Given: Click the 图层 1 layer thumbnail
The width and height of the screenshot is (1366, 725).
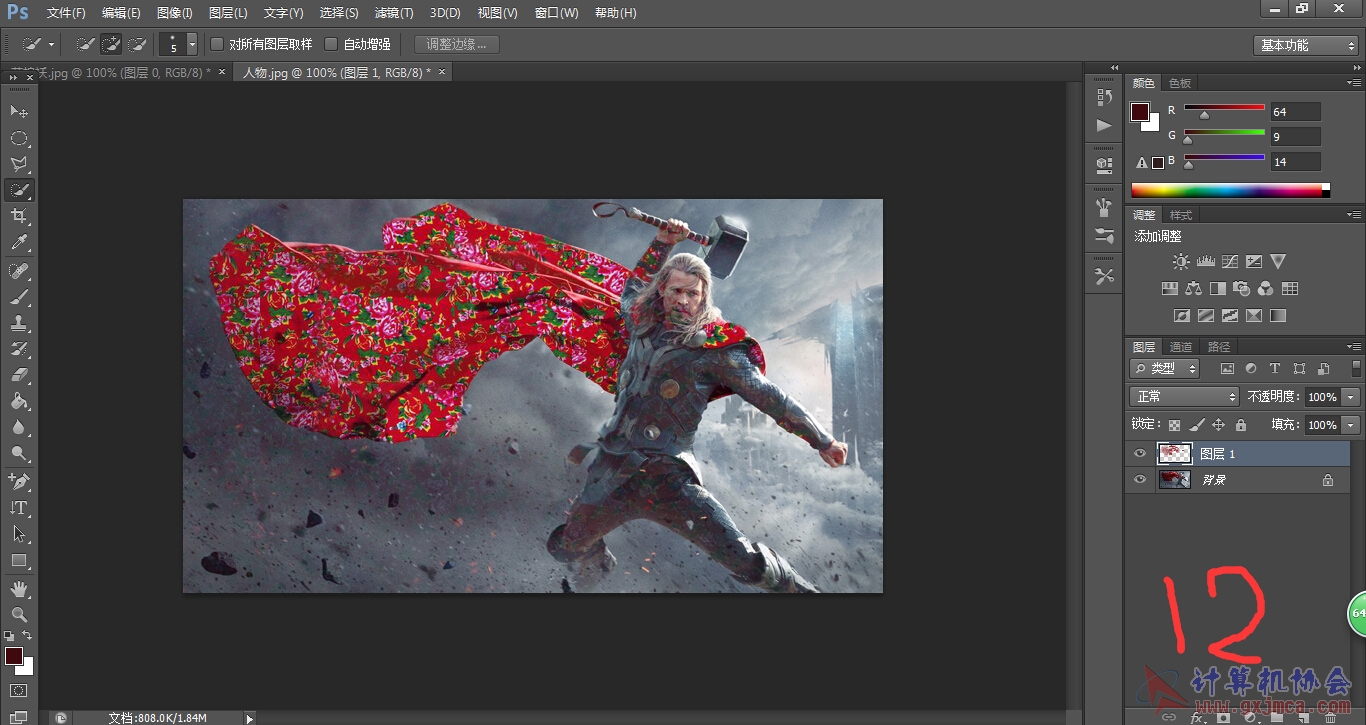Looking at the screenshot, I should pos(1175,454).
